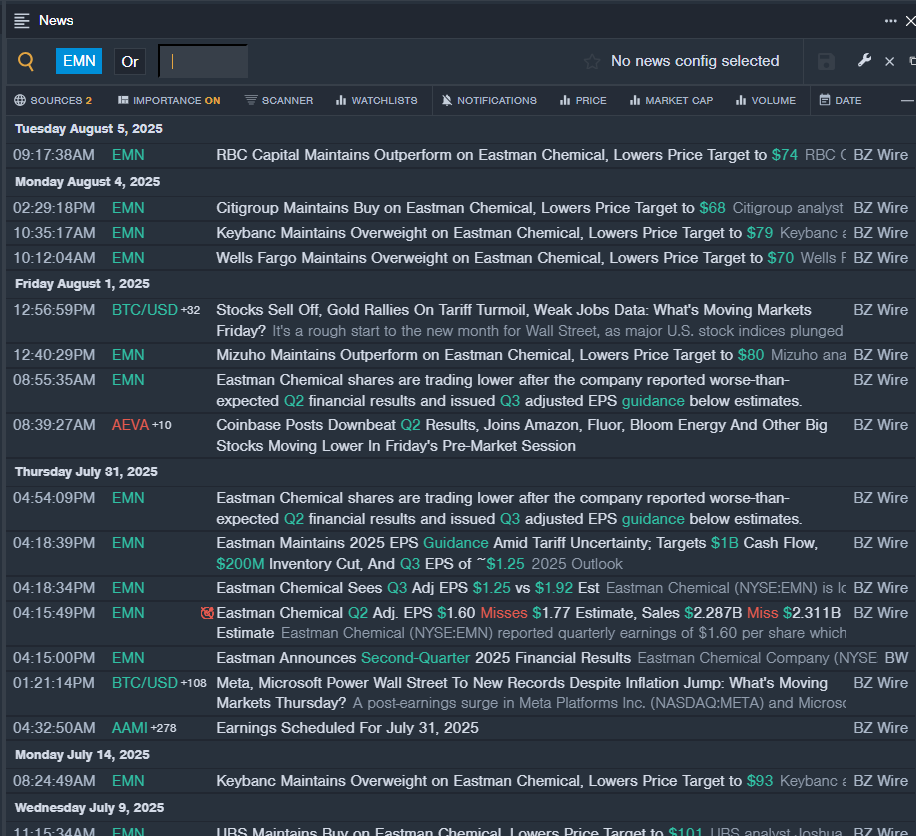Click the +32 related tickers badge
The image size is (916, 836).
click(x=190, y=310)
